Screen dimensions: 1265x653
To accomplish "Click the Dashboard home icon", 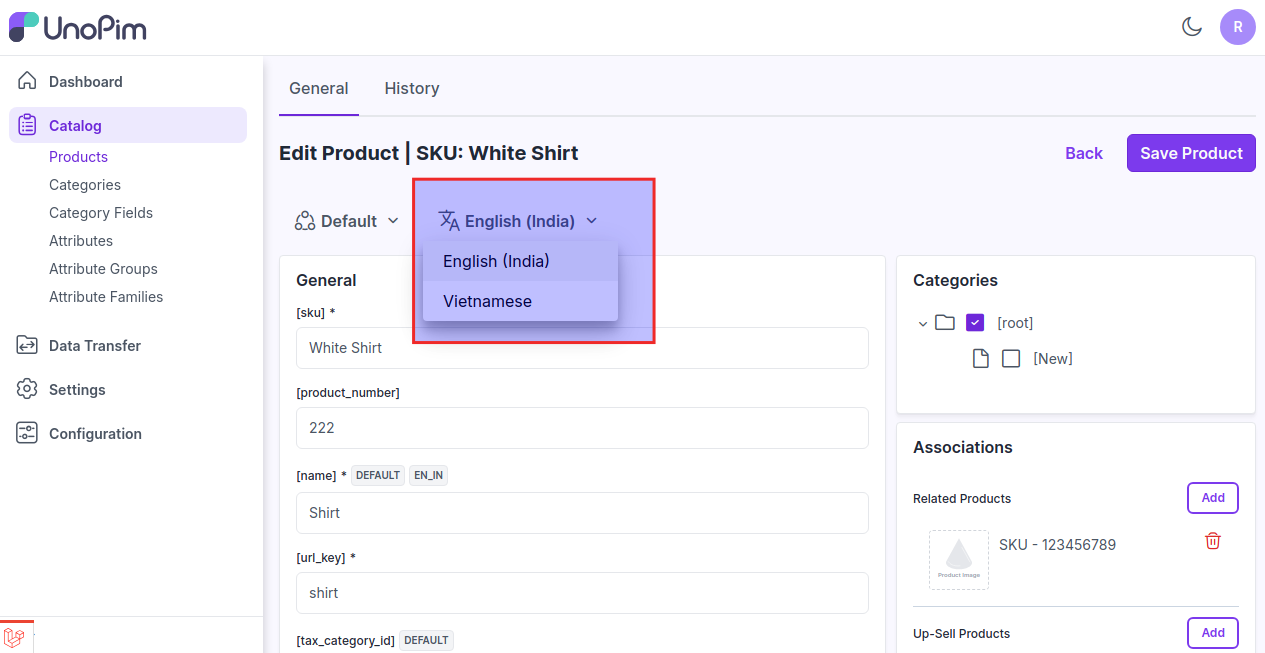I will click(28, 81).
